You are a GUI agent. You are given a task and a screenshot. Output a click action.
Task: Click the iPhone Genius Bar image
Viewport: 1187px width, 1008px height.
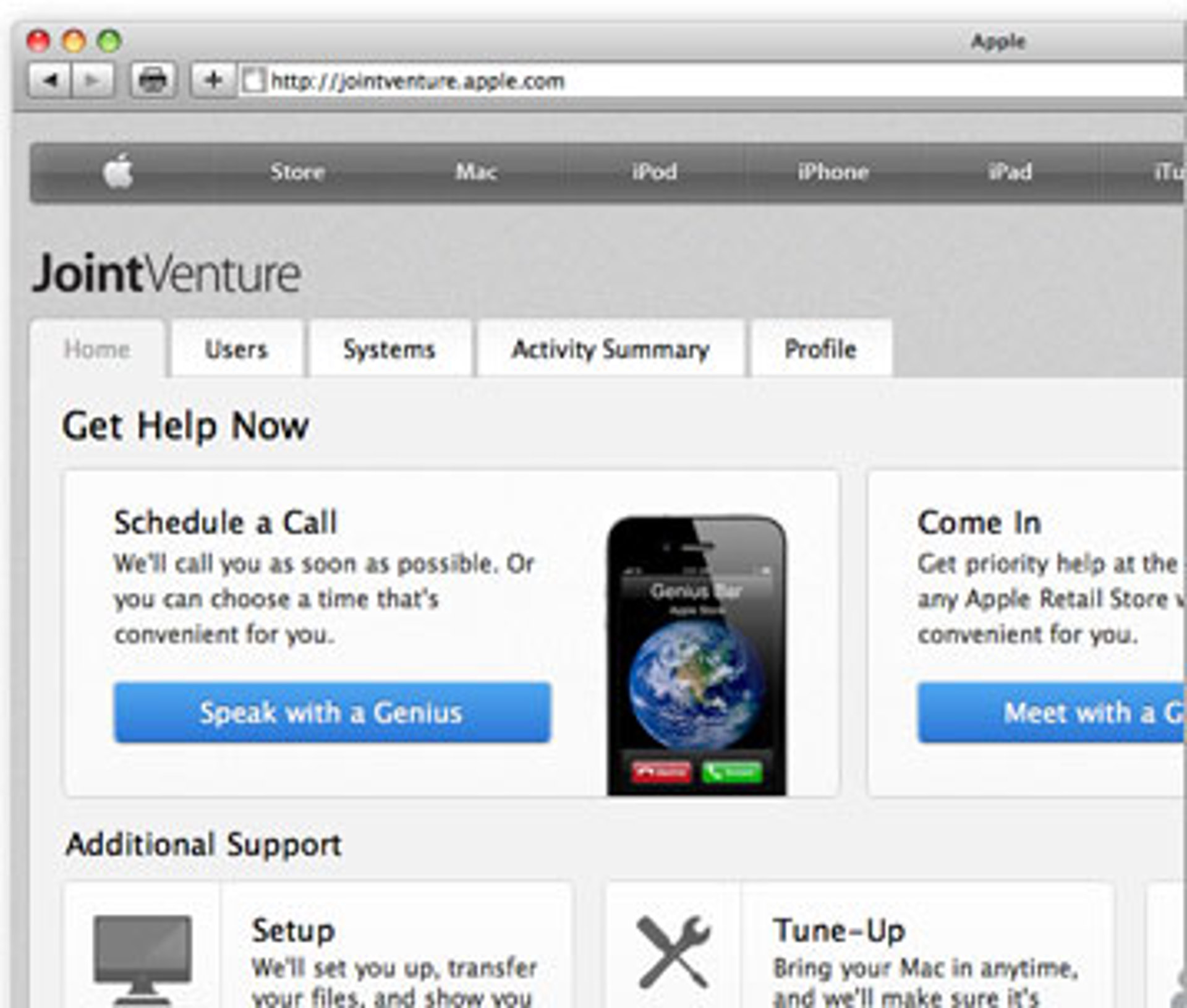[x=697, y=656]
